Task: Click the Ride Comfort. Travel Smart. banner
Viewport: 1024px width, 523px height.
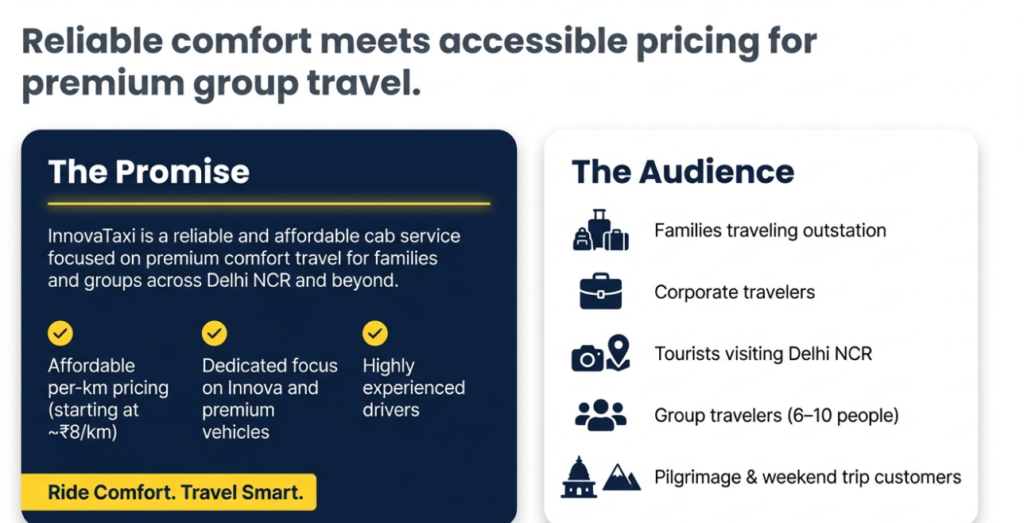Action: coord(168,492)
